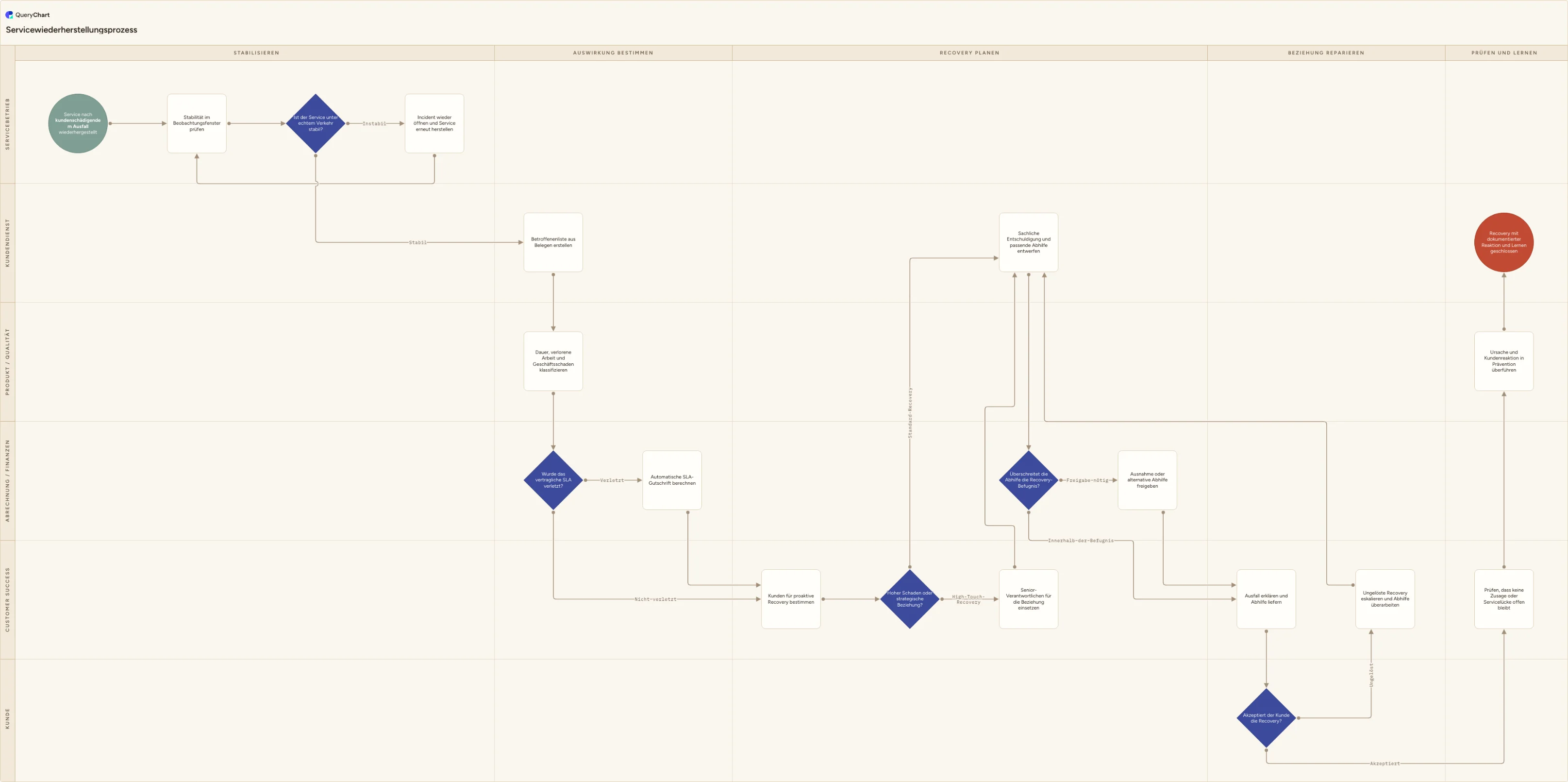Click 'Prüfen, dass keine Zusage oder Servicelücke offen bleibt' box

[x=1504, y=599]
